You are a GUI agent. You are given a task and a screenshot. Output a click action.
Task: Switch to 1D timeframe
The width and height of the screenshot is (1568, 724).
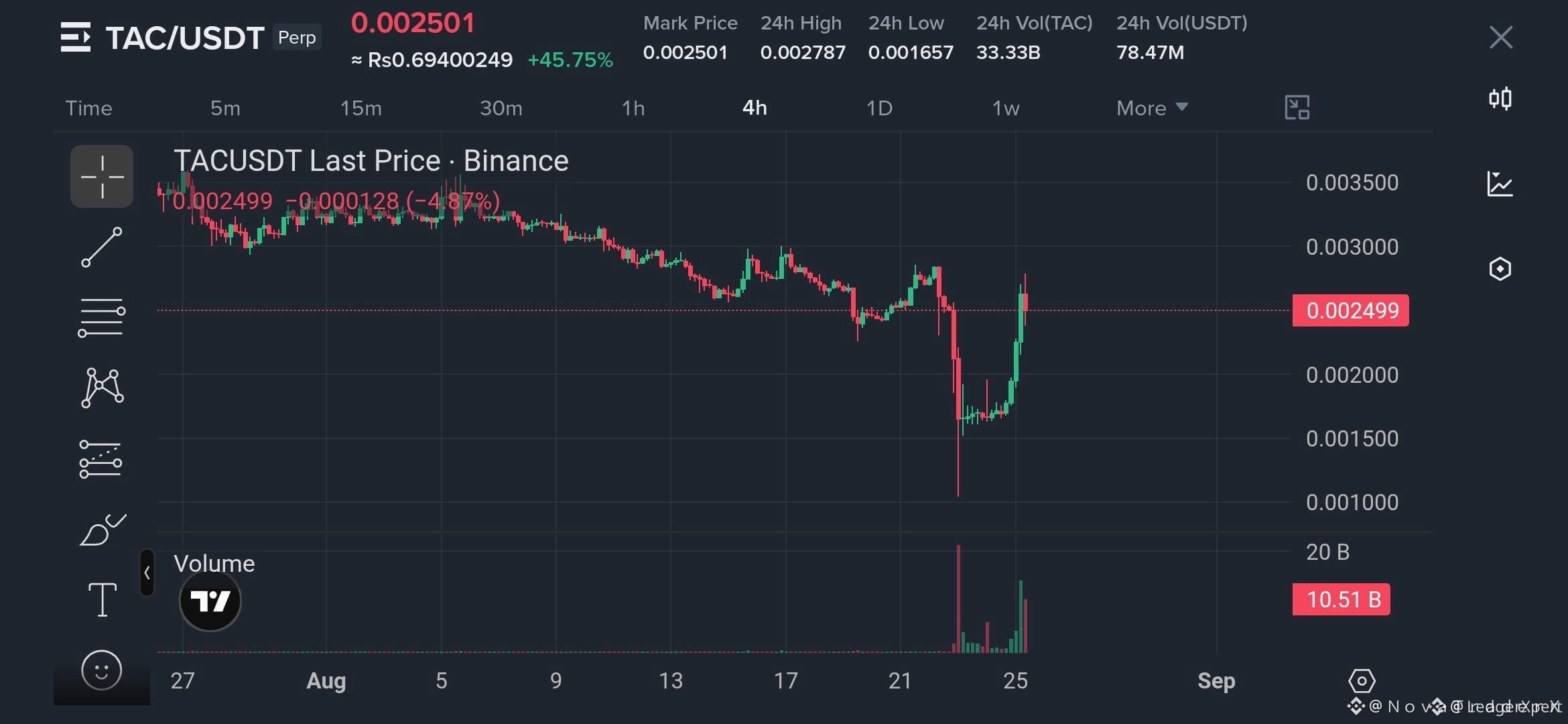[x=879, y=108]
